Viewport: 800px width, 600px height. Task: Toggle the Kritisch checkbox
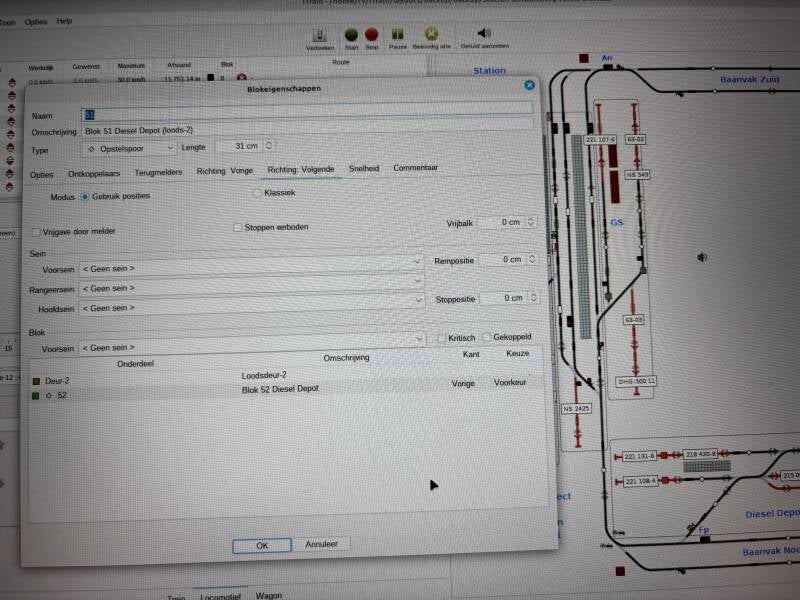coord(441,338)
